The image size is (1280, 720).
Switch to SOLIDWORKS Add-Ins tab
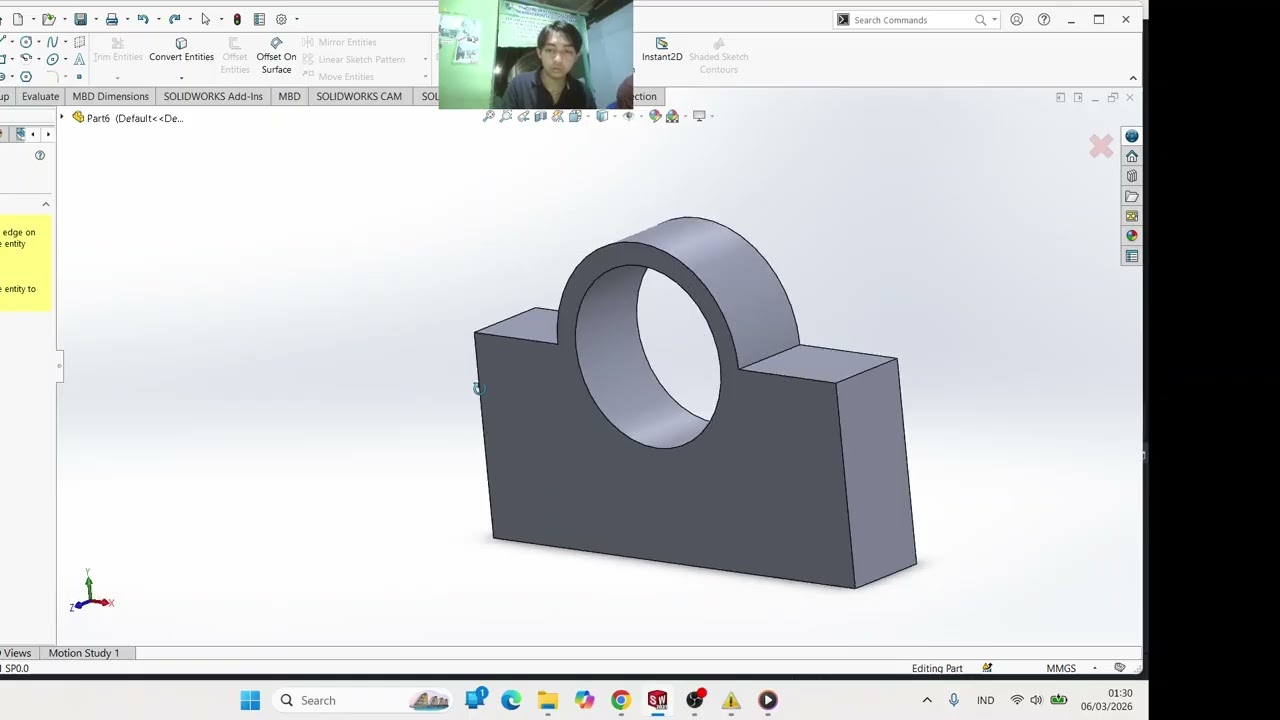coord(213,96)
